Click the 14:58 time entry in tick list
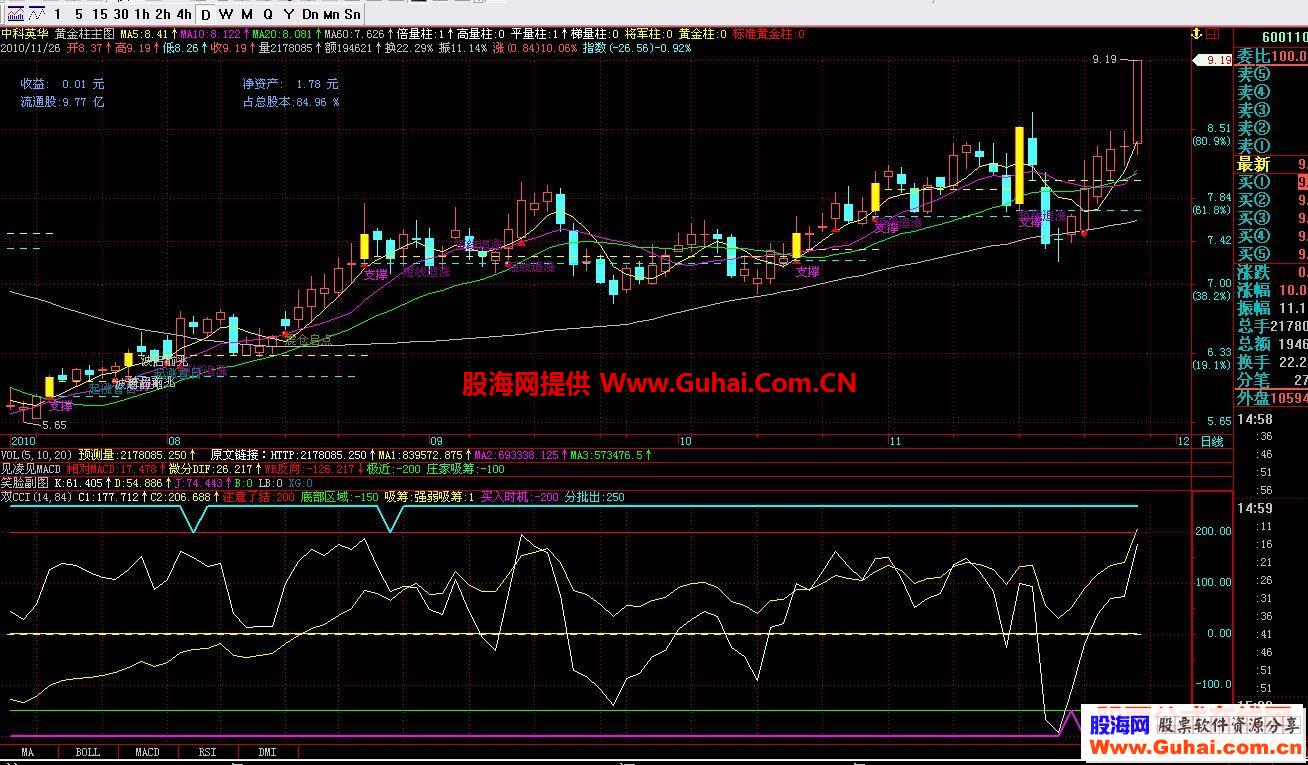Image resolution: width=1308 pixels, height=765 pixels. (x=1255, y=421)
